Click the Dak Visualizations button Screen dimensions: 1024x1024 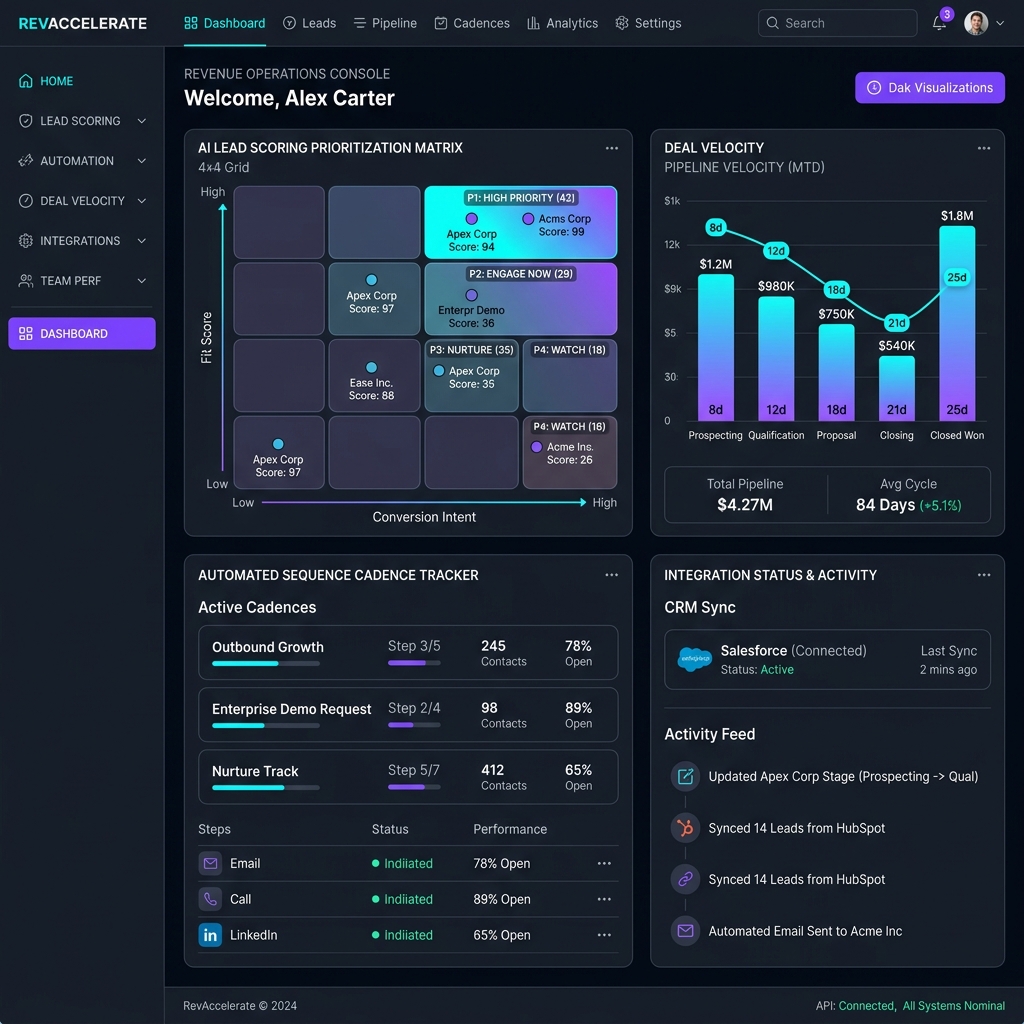coord(929,88)
